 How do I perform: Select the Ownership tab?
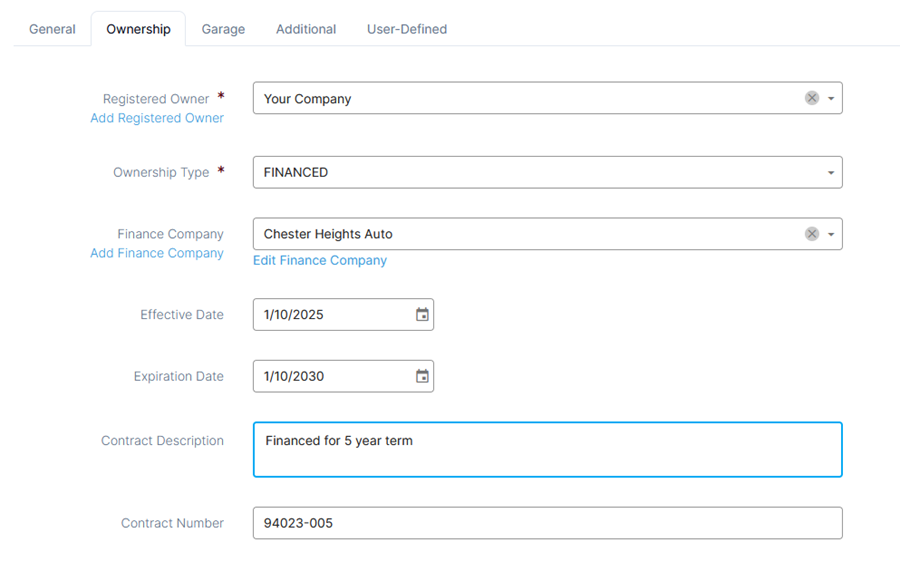(x=138, y=29)
